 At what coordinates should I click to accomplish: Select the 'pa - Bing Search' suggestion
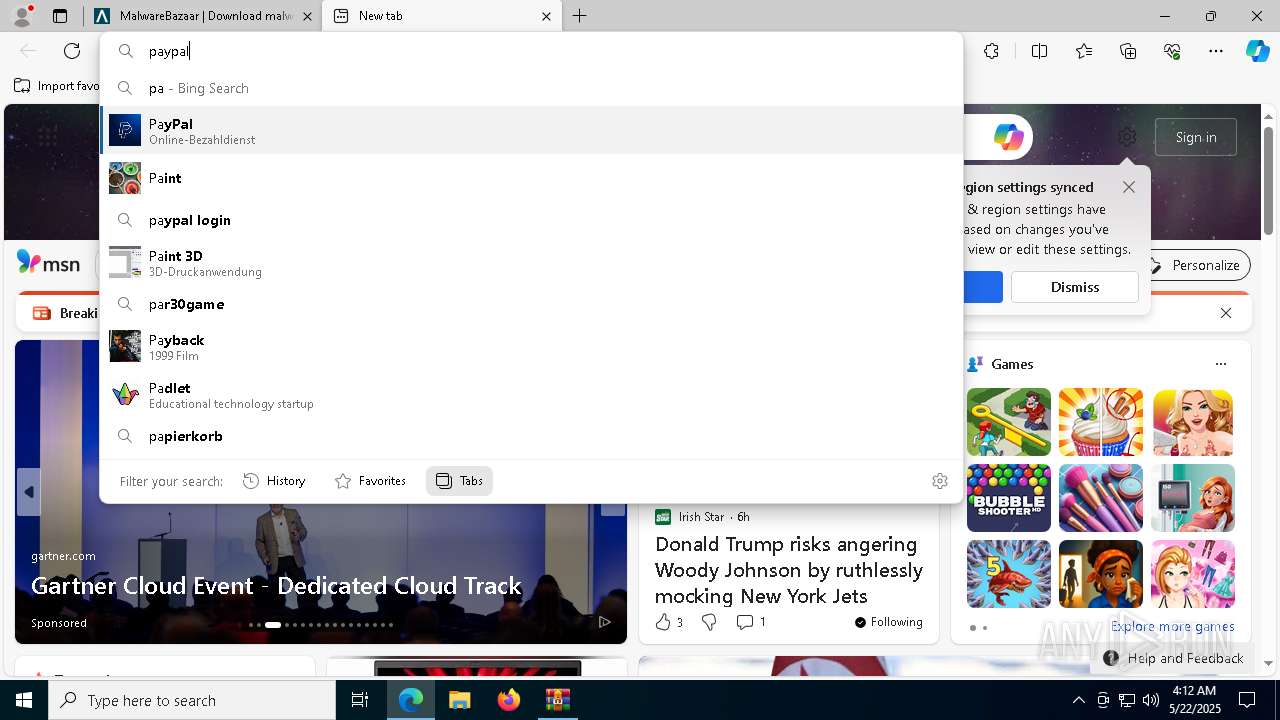(531, 88)
